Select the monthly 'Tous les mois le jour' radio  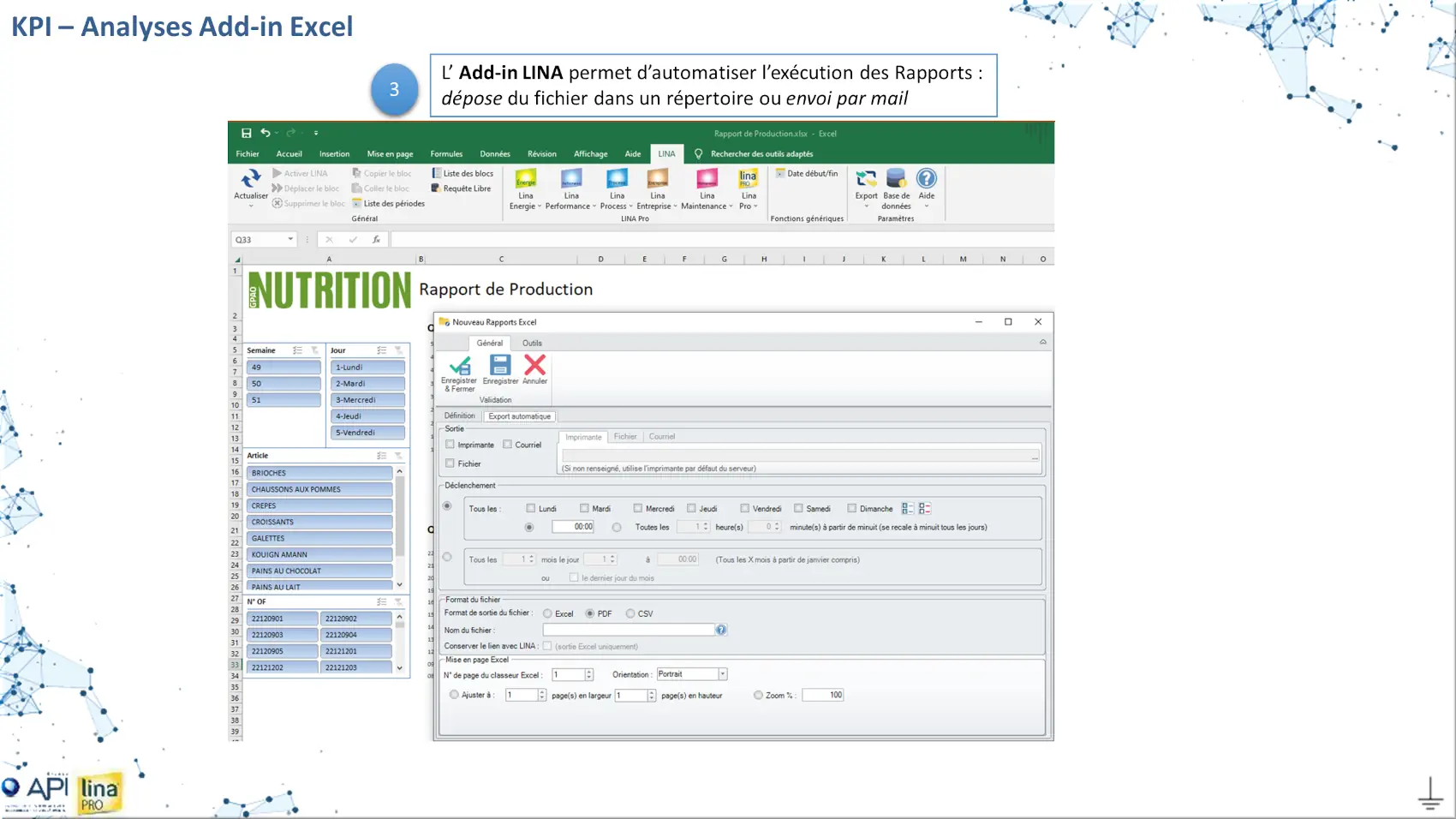click(x=447, y=558)
